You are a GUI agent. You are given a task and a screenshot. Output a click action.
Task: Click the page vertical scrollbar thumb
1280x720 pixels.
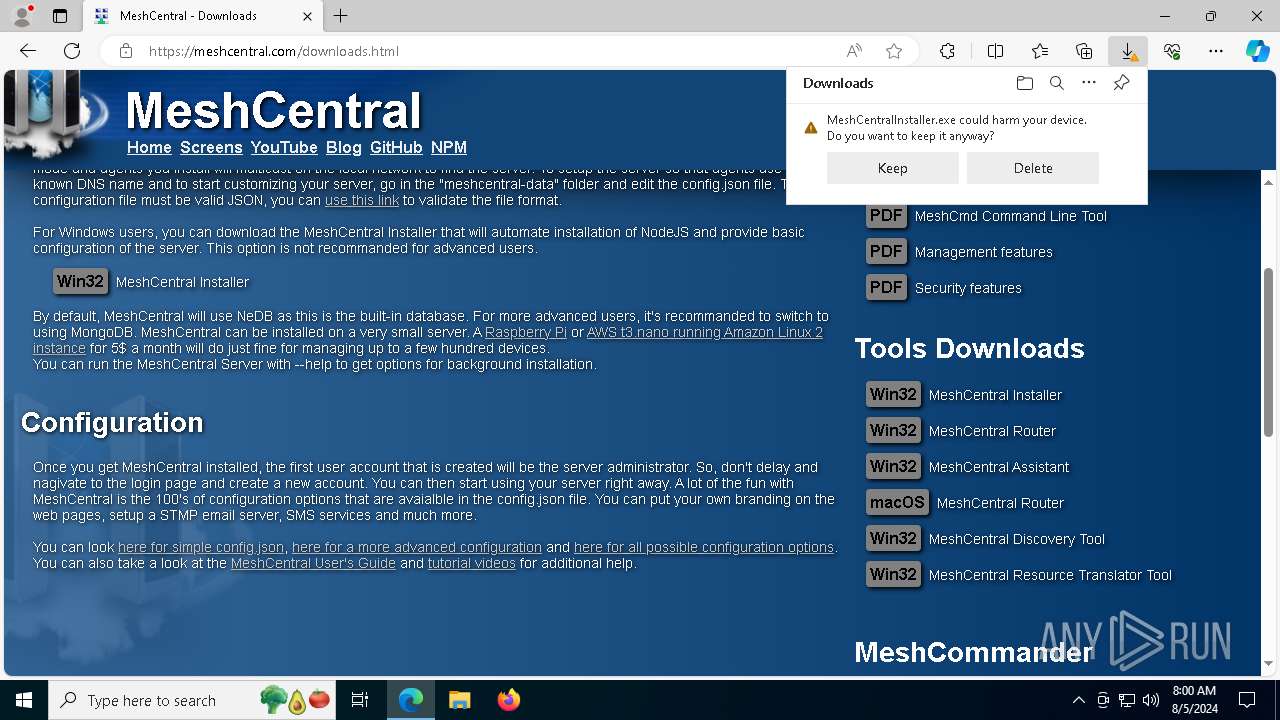[x=1269, y=352]
